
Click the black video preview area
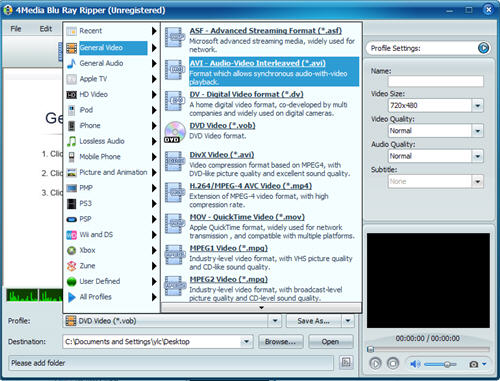click(428, 280)
